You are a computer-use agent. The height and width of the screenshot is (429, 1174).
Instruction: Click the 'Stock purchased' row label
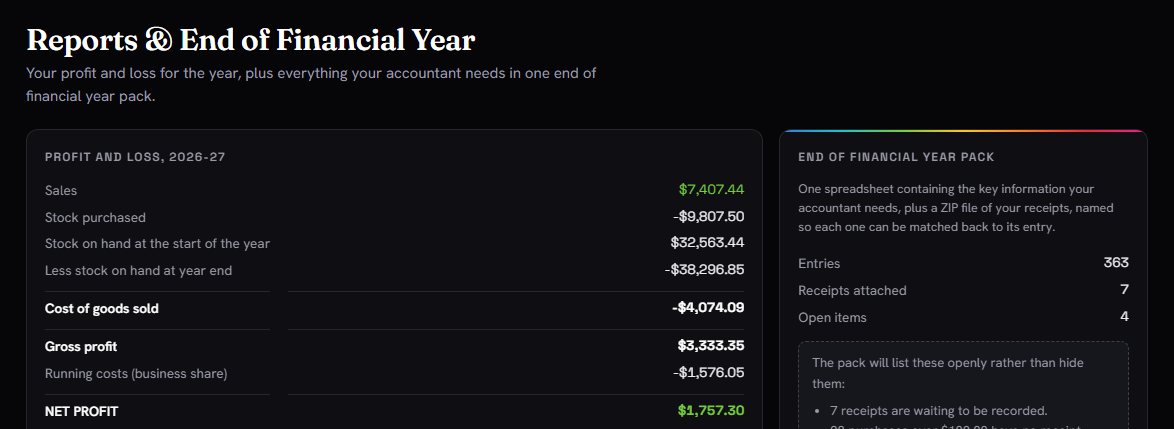[95, 218]
